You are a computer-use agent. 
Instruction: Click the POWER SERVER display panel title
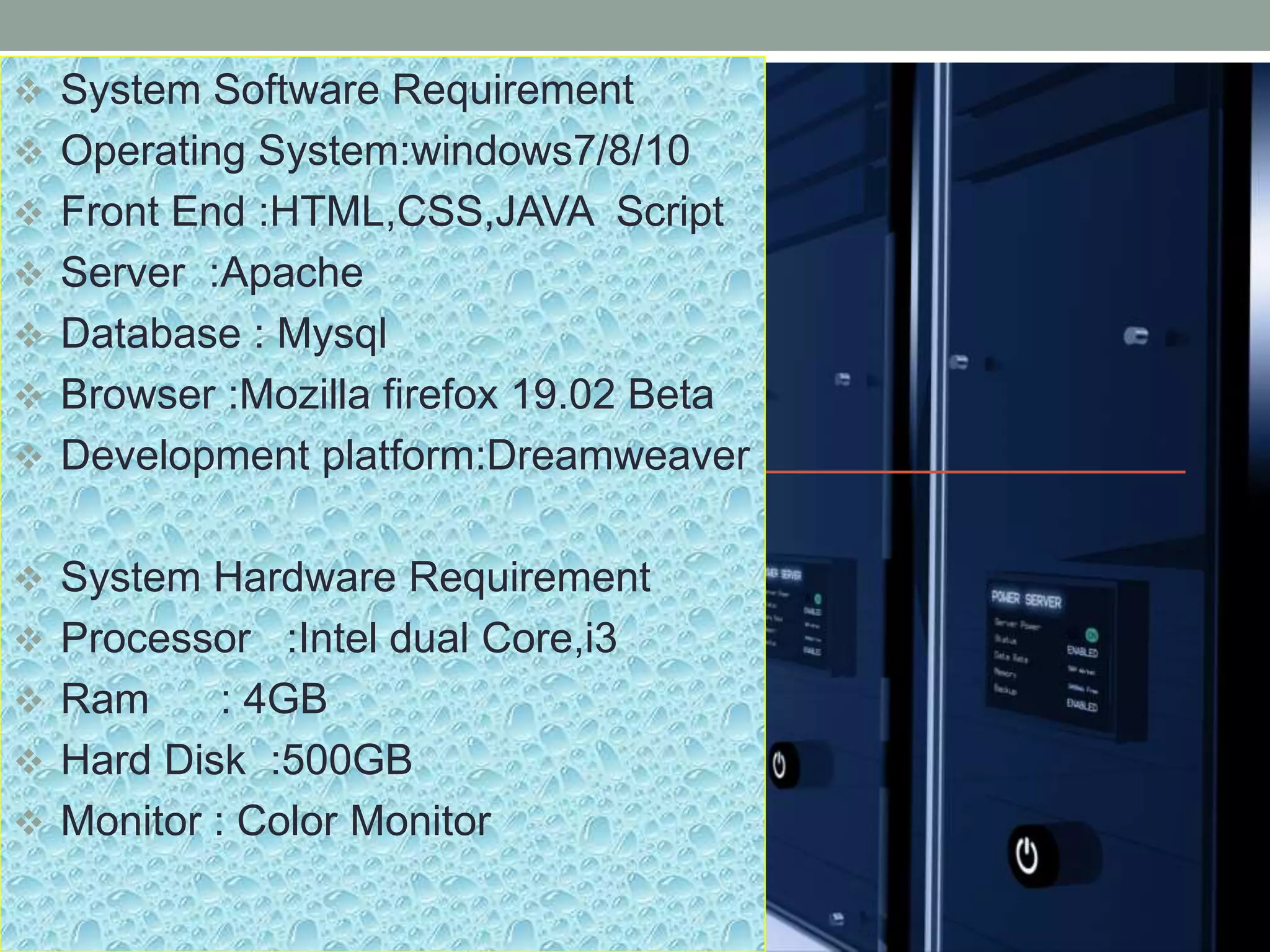tap(1026, 599)
